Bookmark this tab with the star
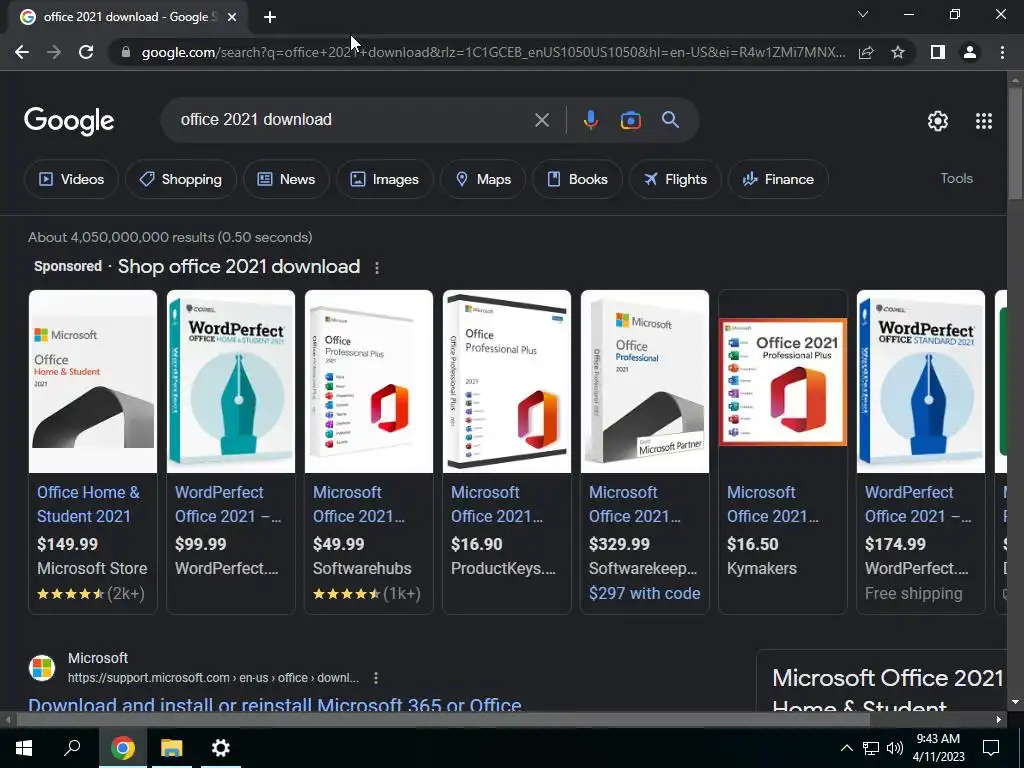The image size is (1024, 768). click(x=898, y=52)
